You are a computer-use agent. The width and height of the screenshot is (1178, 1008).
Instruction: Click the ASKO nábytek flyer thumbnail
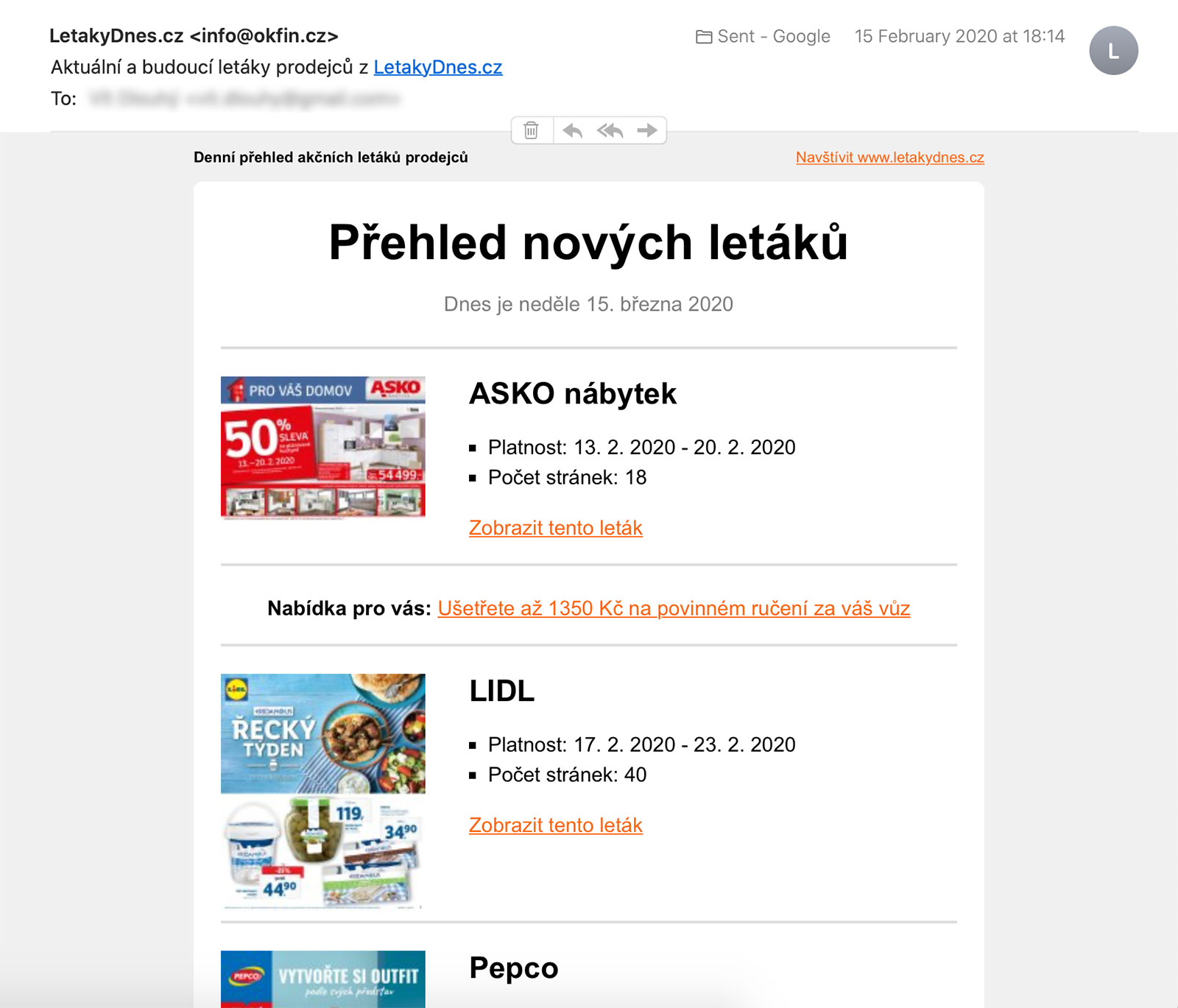tap(323, 448)
